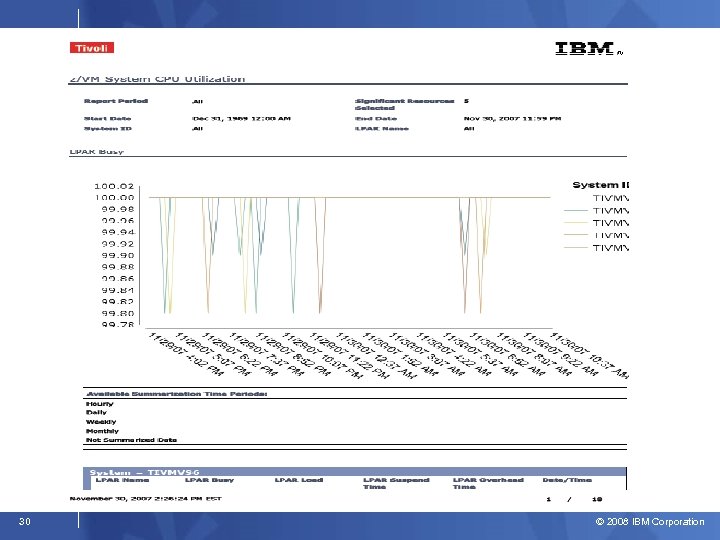Screen dimensions: 720x540
Task: Click the 11/29/07 4:02 PM axis label
Action: coord(186,354)
